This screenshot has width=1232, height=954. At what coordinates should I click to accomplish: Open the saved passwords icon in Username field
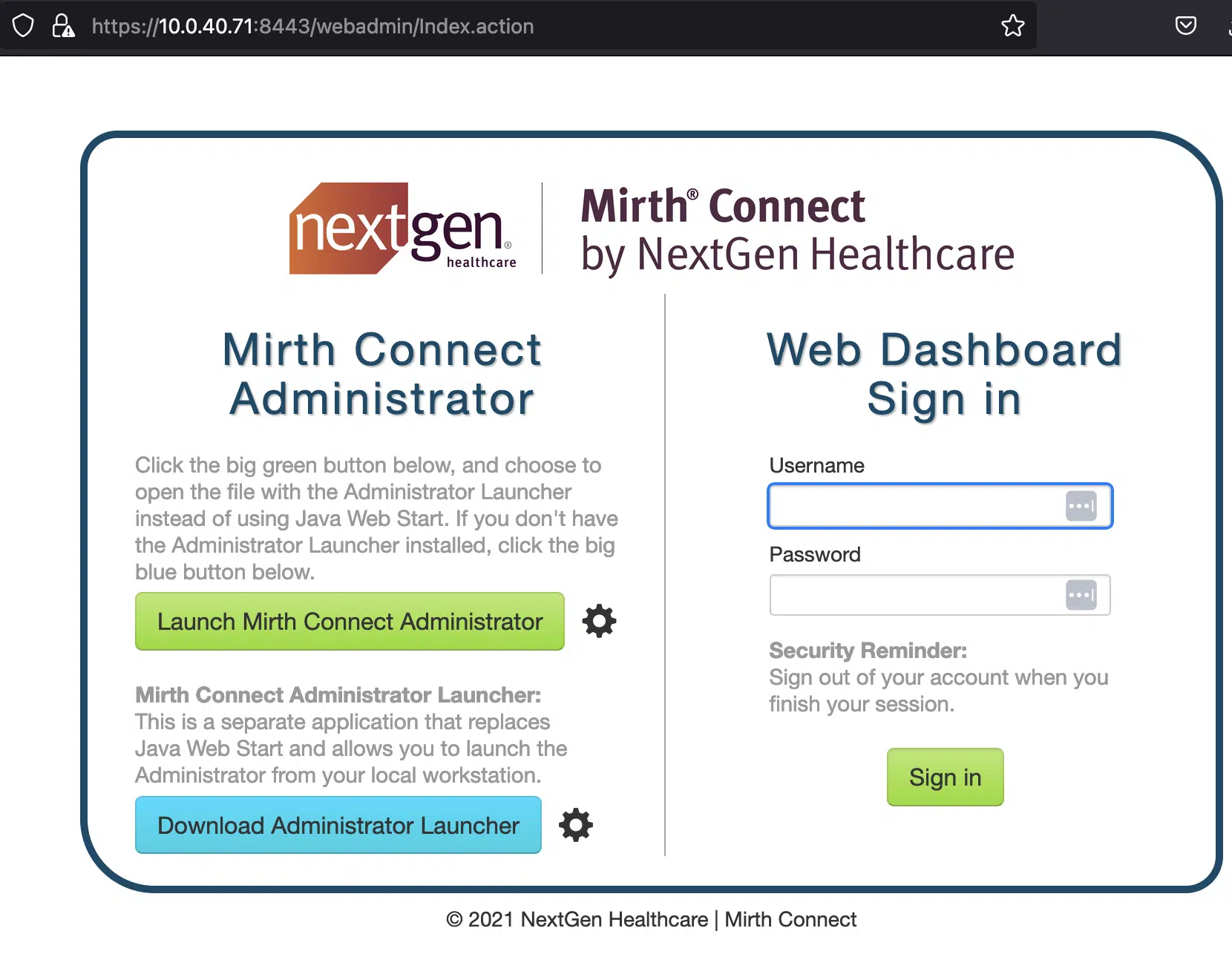(x=1082, y=506)
